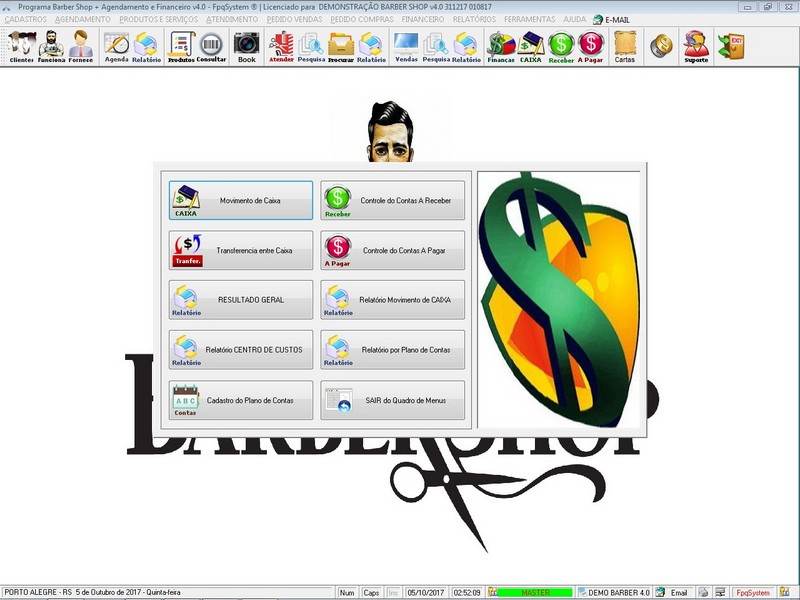Click the Exit door toolbar icon

pos(731,47)
